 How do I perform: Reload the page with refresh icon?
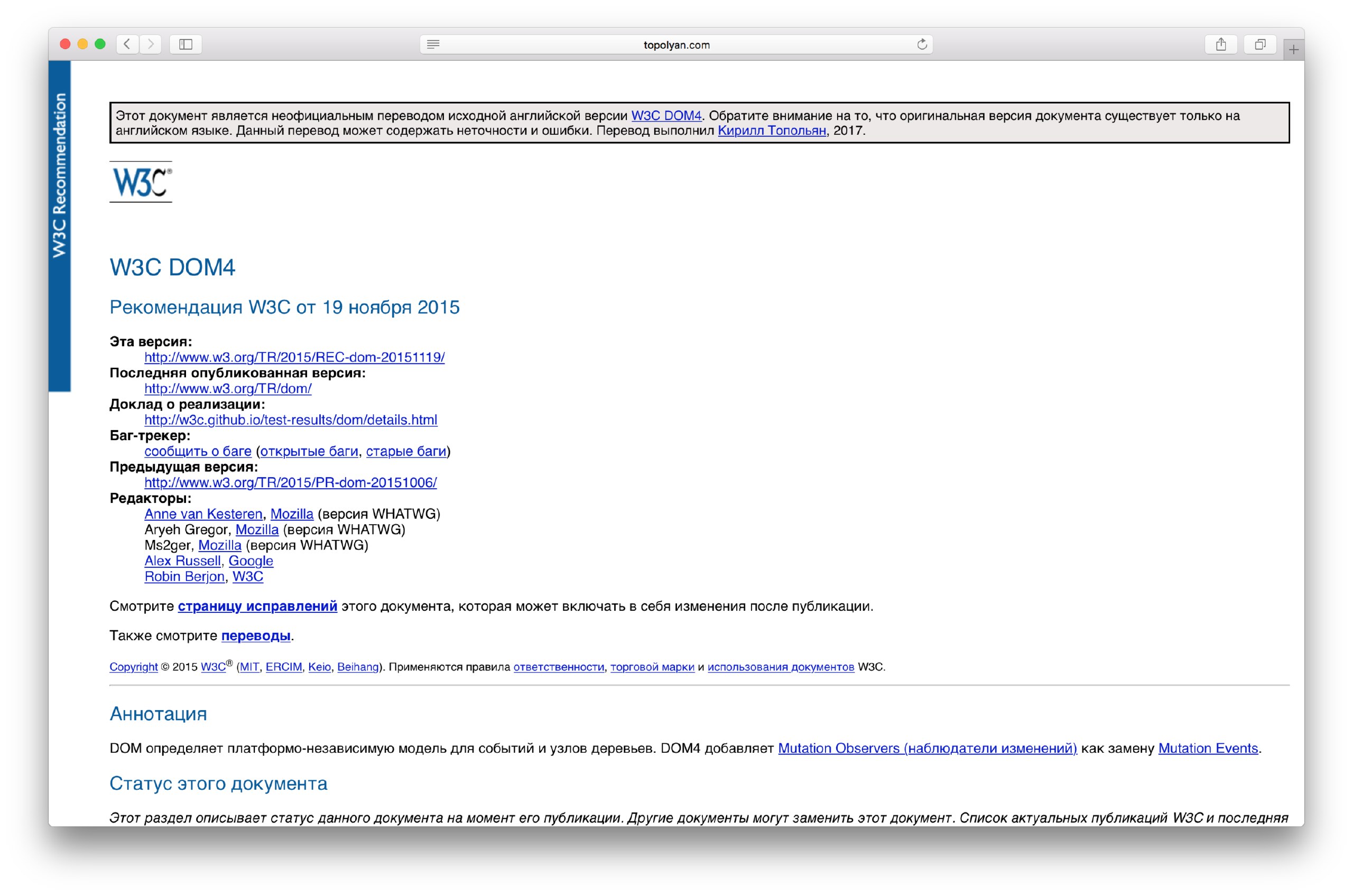point(921,44)
